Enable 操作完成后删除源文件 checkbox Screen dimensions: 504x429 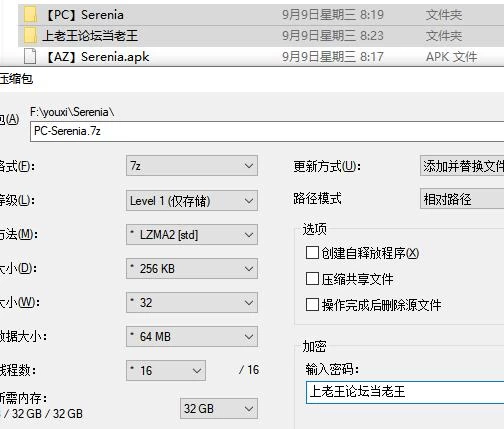tap(312, 304)
